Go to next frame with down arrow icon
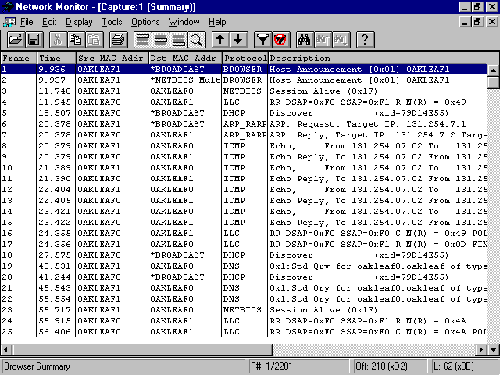The image size is (500, 375). (238, 40)
